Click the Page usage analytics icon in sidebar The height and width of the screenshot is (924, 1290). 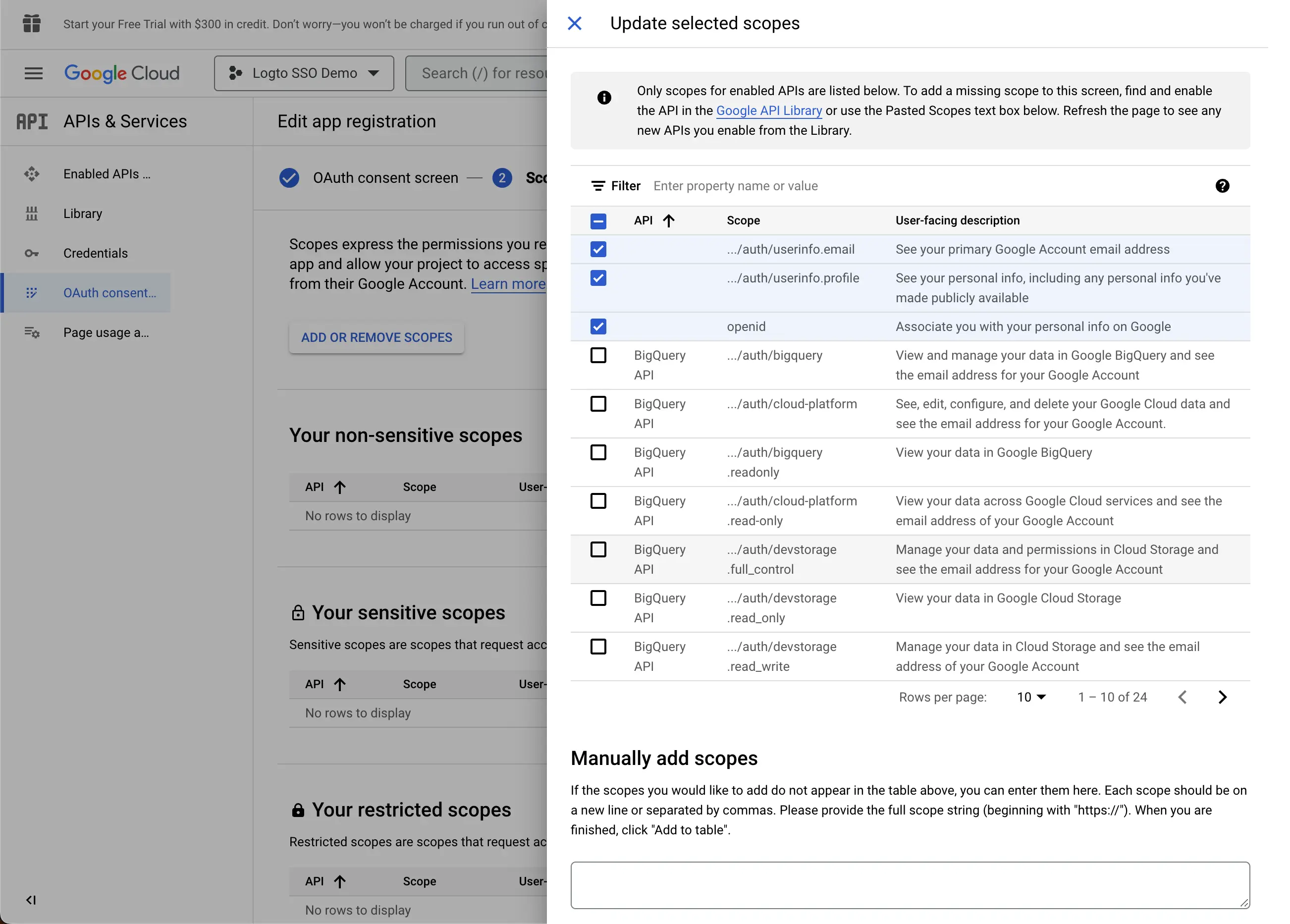point(32,332)
